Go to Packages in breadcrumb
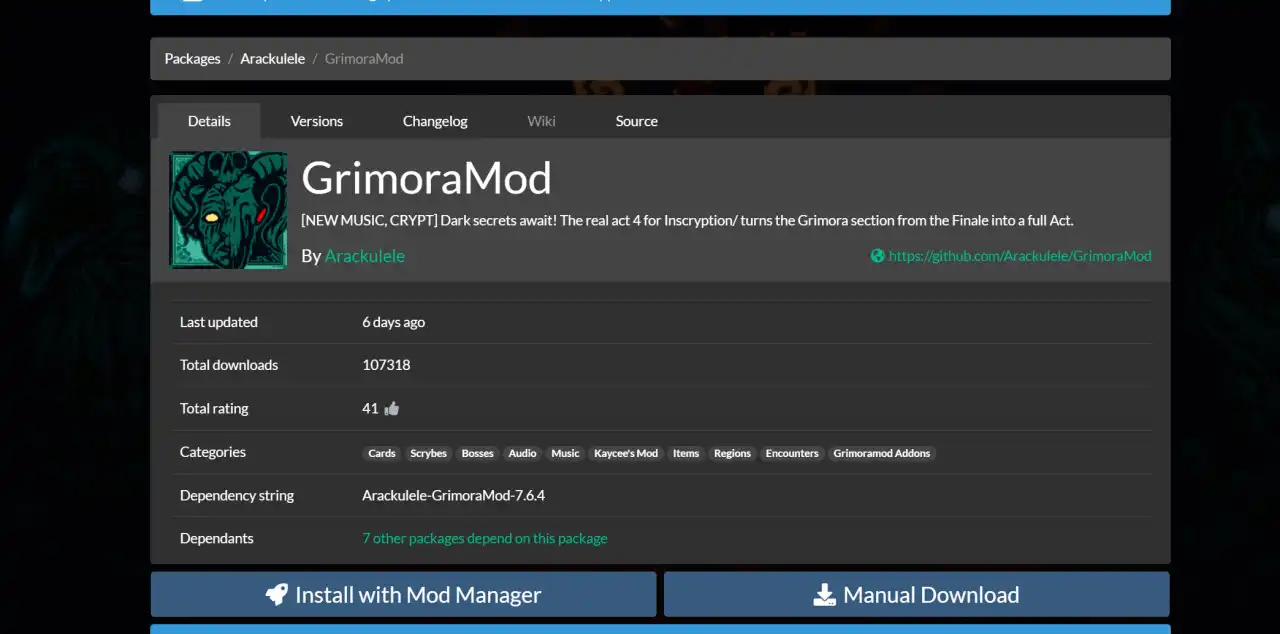Viewport: 1280px width, 634px height. 192,59
